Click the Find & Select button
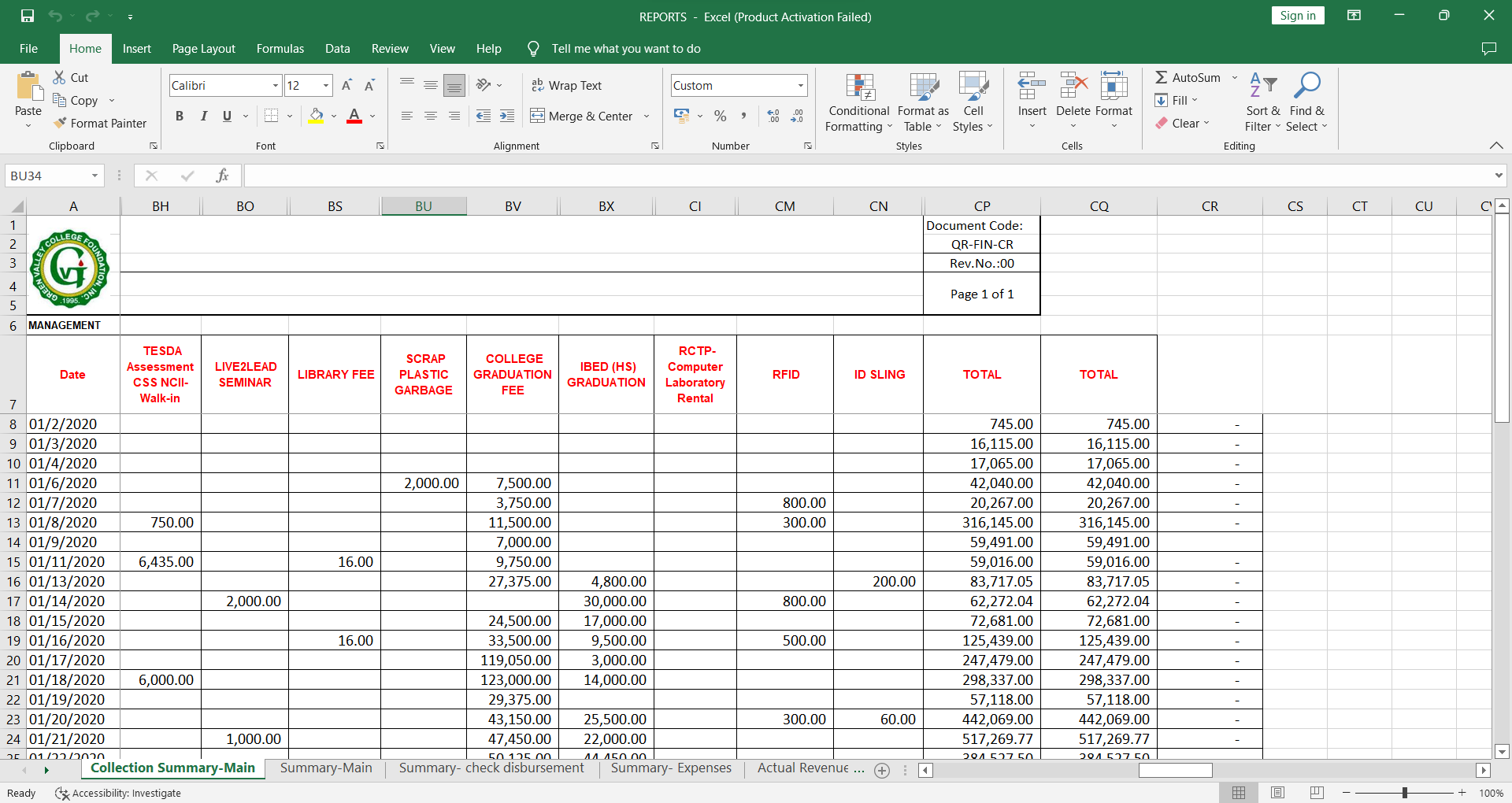The width and height of the screenshot is (1512, 803). 1306,102
